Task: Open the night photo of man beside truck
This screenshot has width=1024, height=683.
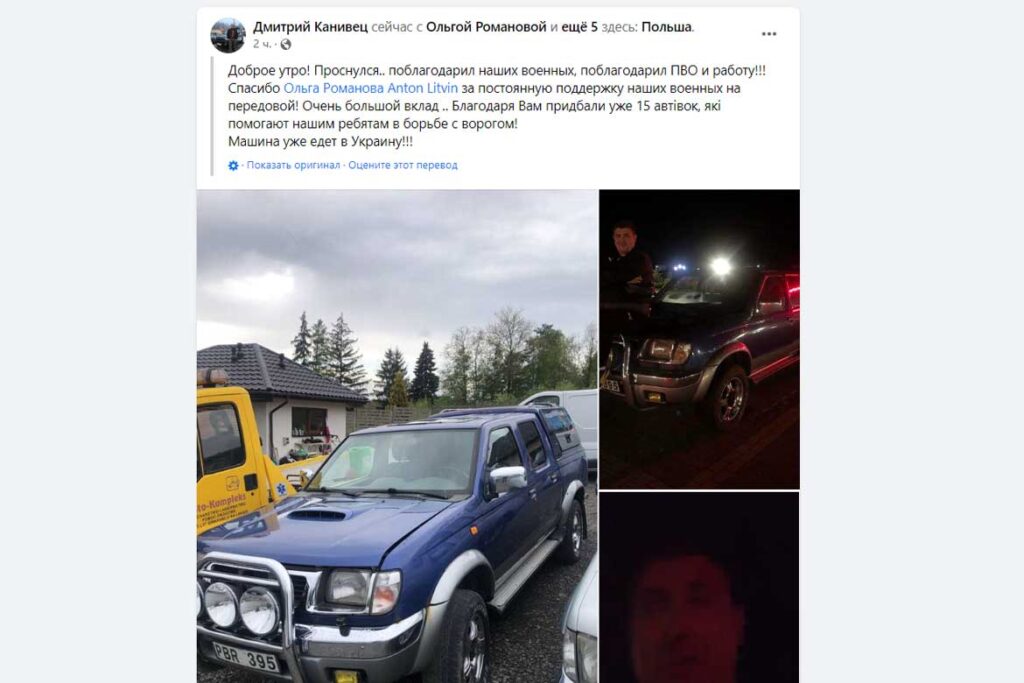Action: [699, 339]
